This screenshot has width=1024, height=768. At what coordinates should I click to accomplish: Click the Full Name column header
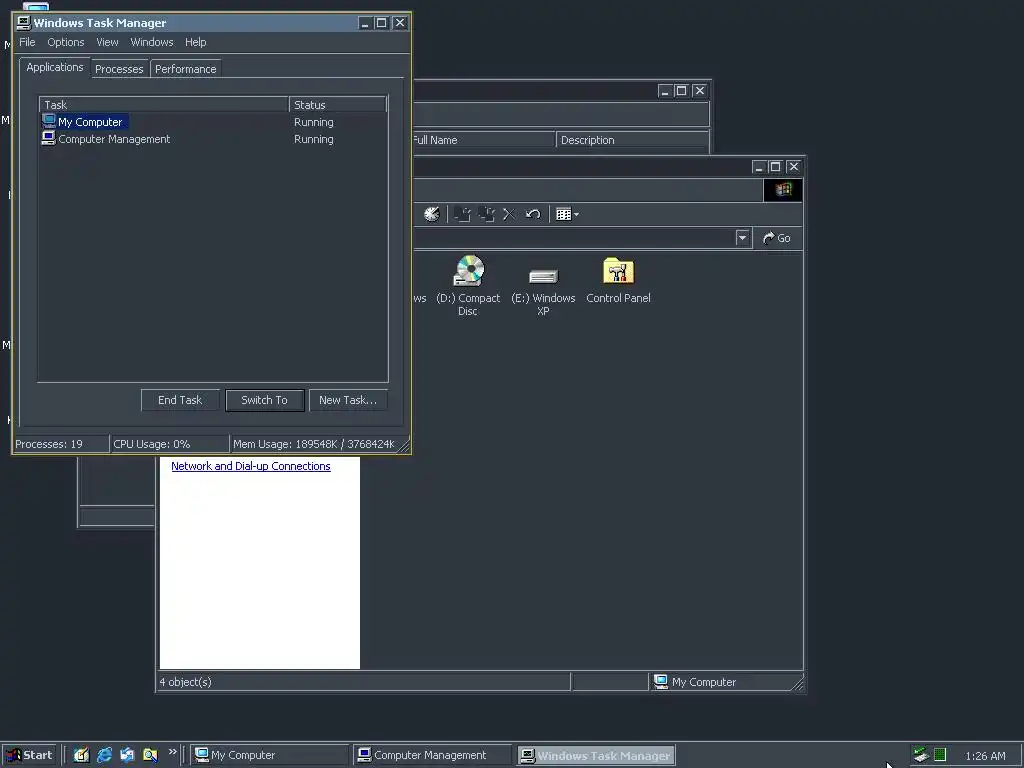[x=484, y=140]
